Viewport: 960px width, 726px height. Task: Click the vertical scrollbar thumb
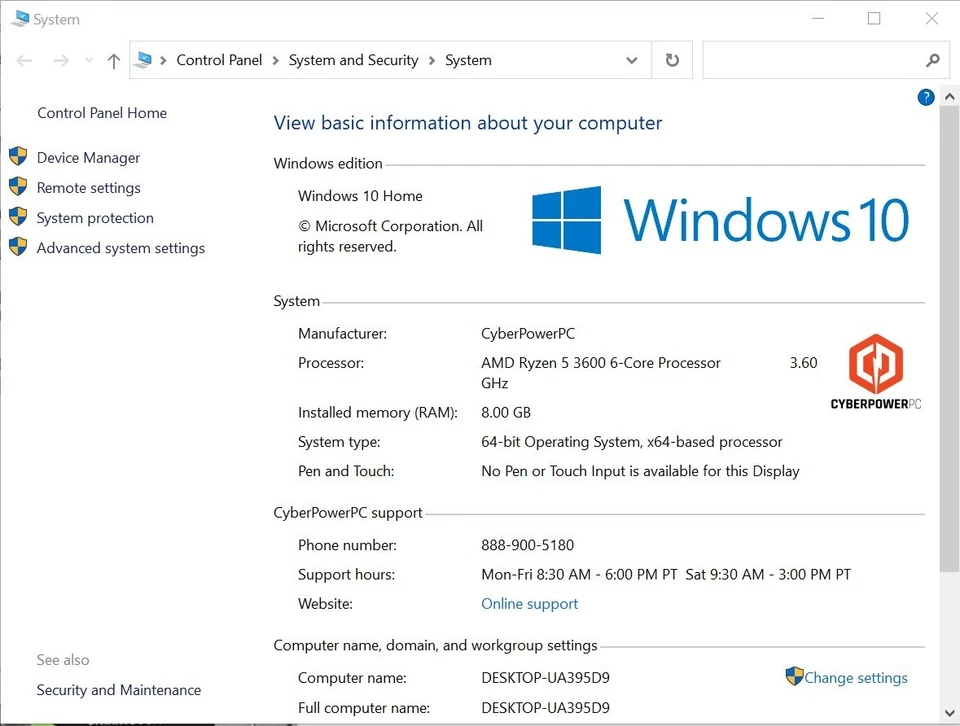coord(949,340)
